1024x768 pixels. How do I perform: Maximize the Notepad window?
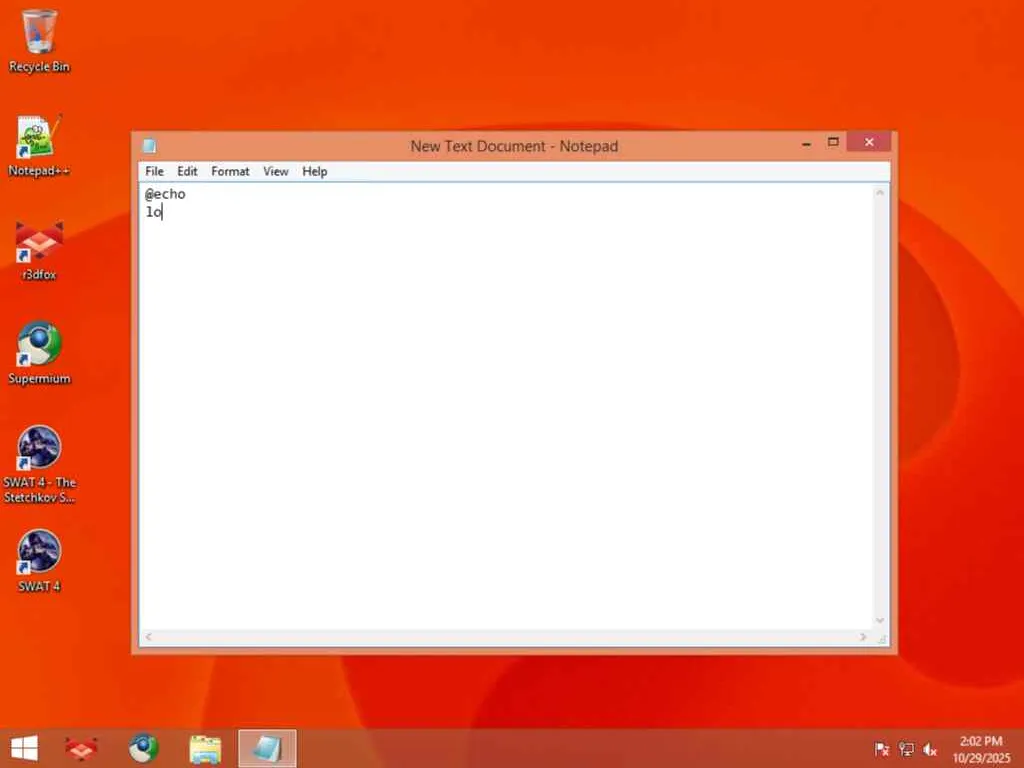pyautogui.click(x=833, y=142)
